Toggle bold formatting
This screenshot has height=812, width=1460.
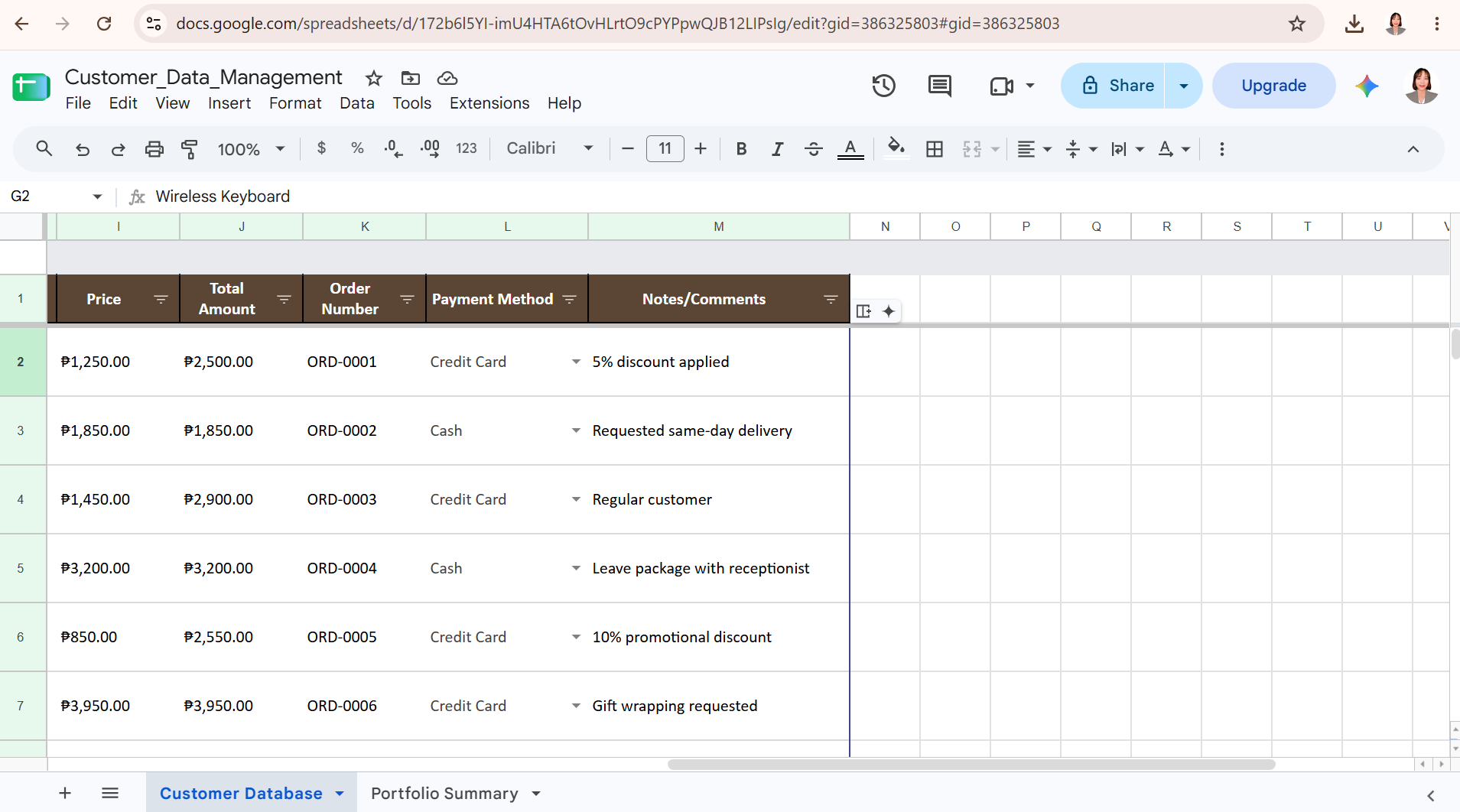tap(741, 149)
